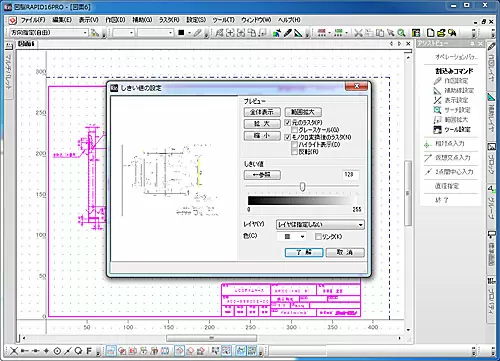500x361 pixels.
Task: Open the レイヤ(Y) layer dropdown
Action: click(x=320, y=225)
